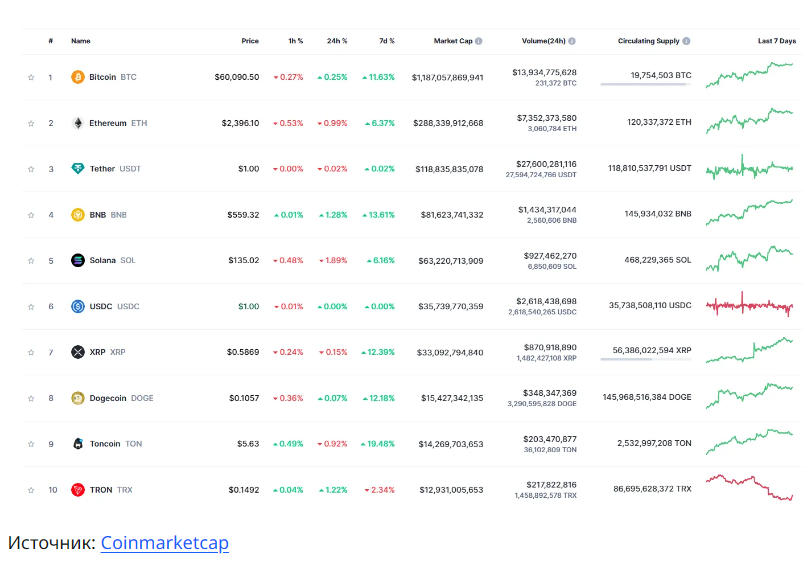Open the Solana SOL name link
The width and height of the screenshot is (812, 568).
(112, 260)
